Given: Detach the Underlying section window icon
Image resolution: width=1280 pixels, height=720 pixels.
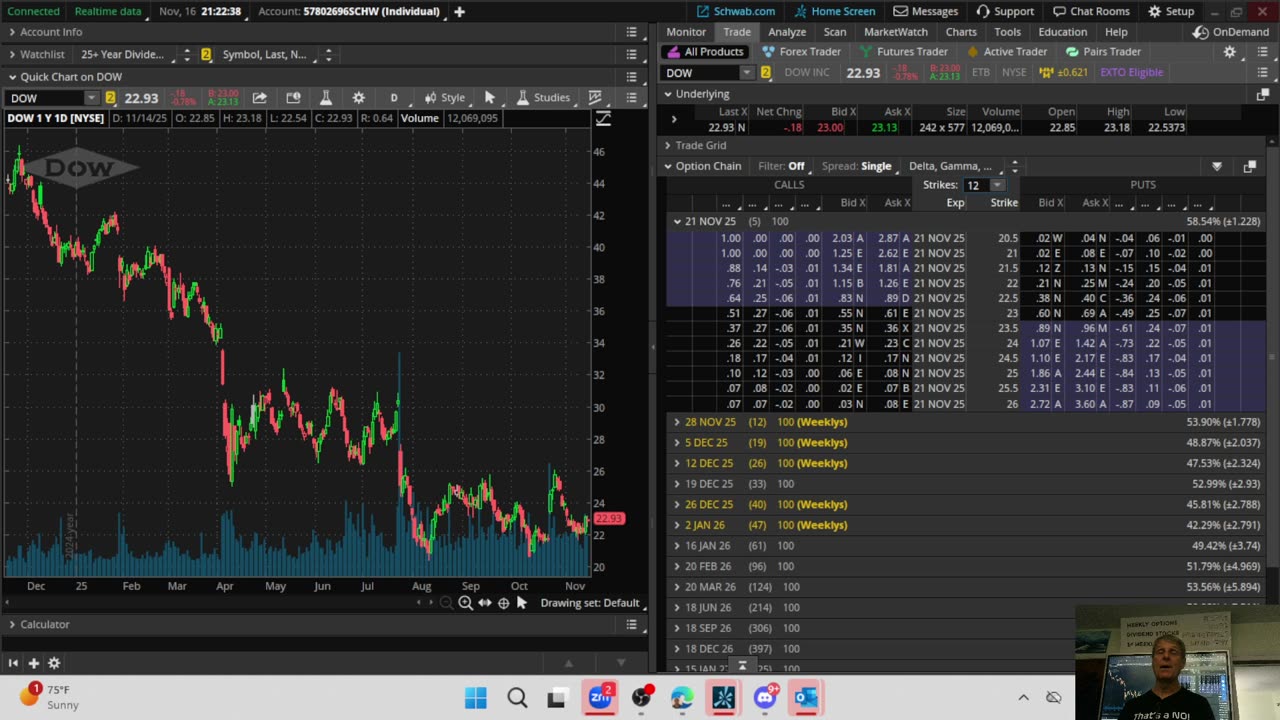Looking at the screenshot, I should pyautogui.click(x=1262, y=94).
